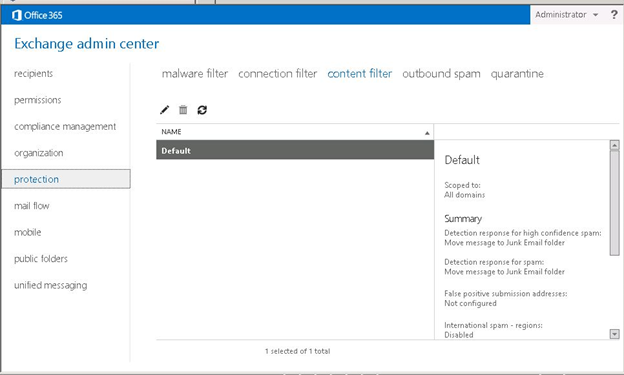Open unified messaging section
Image resolution: width=624 pixels, height=375 pixels.
coord(51,285)
